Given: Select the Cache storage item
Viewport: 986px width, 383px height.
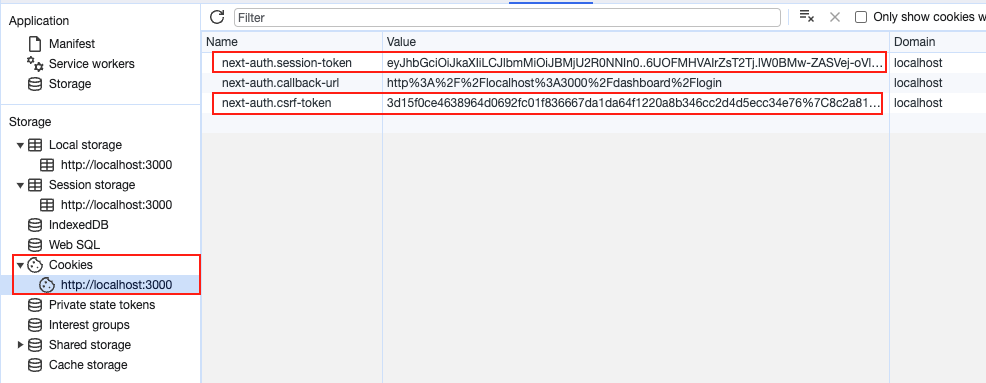Looking at the screenshot, I should pos(88,365).
